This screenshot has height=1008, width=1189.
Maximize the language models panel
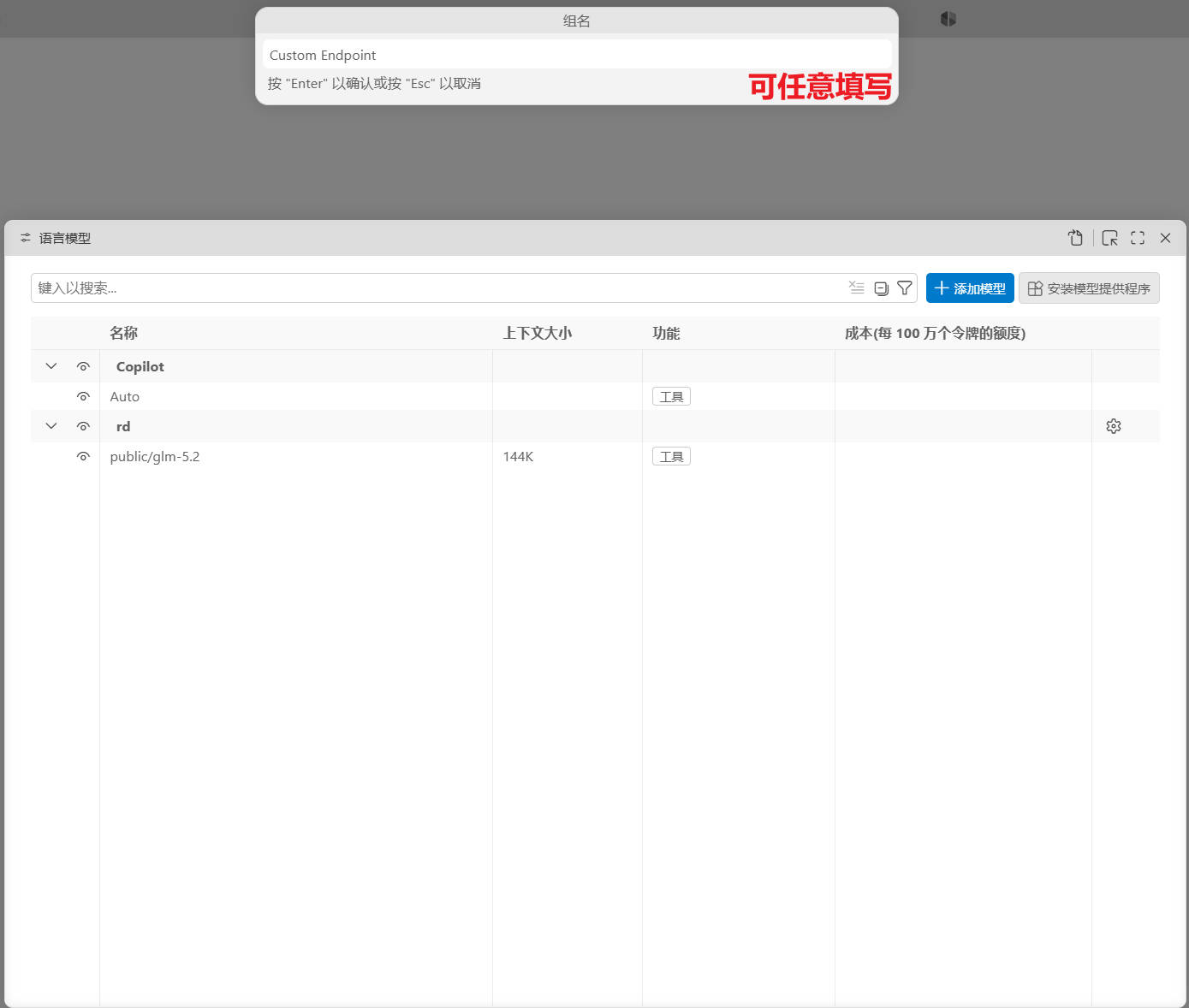coord(1138,238)
